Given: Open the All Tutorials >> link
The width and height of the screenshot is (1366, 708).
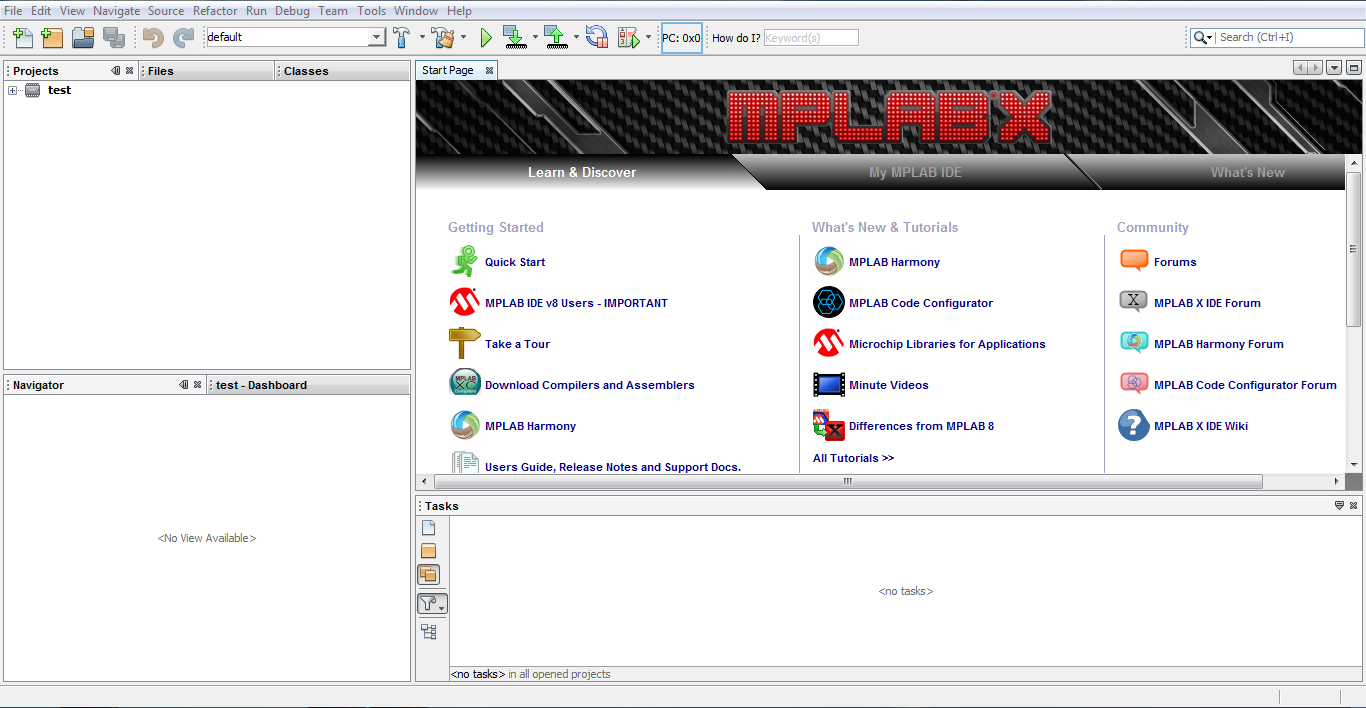Looking at the screenshot, I should 853,458.
